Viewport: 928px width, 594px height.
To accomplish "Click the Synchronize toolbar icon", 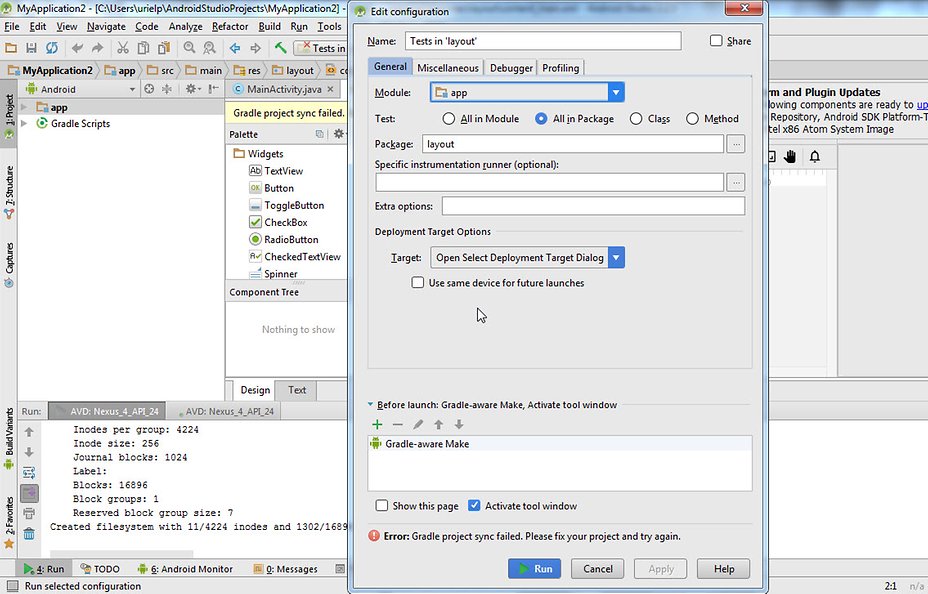I will (x=52, y=48).
